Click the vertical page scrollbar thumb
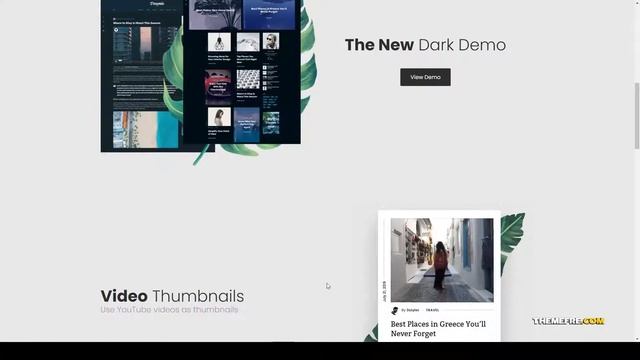640x360 pixels. 637,116
